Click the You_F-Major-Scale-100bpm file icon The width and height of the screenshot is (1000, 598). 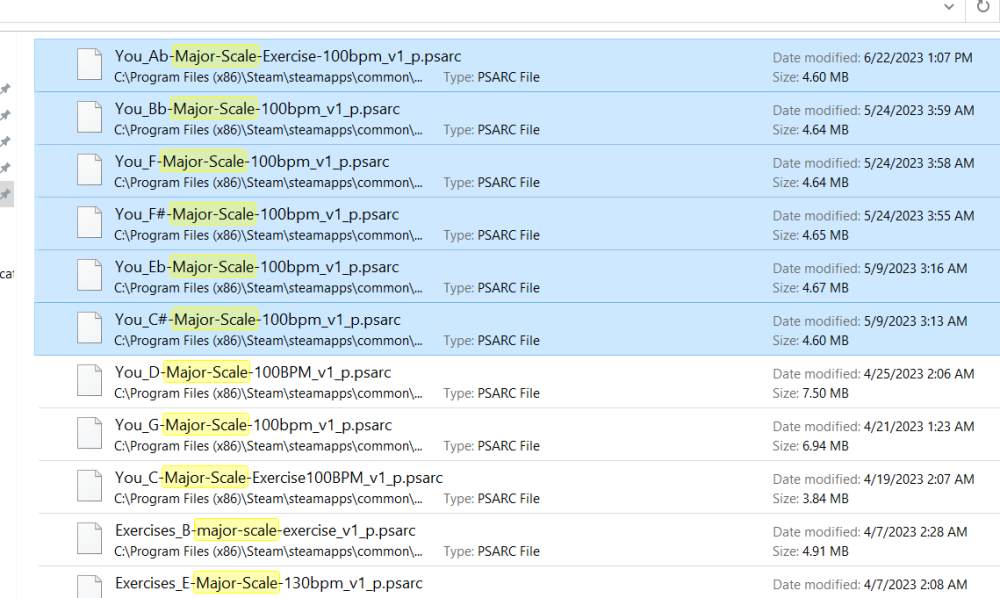90,171
